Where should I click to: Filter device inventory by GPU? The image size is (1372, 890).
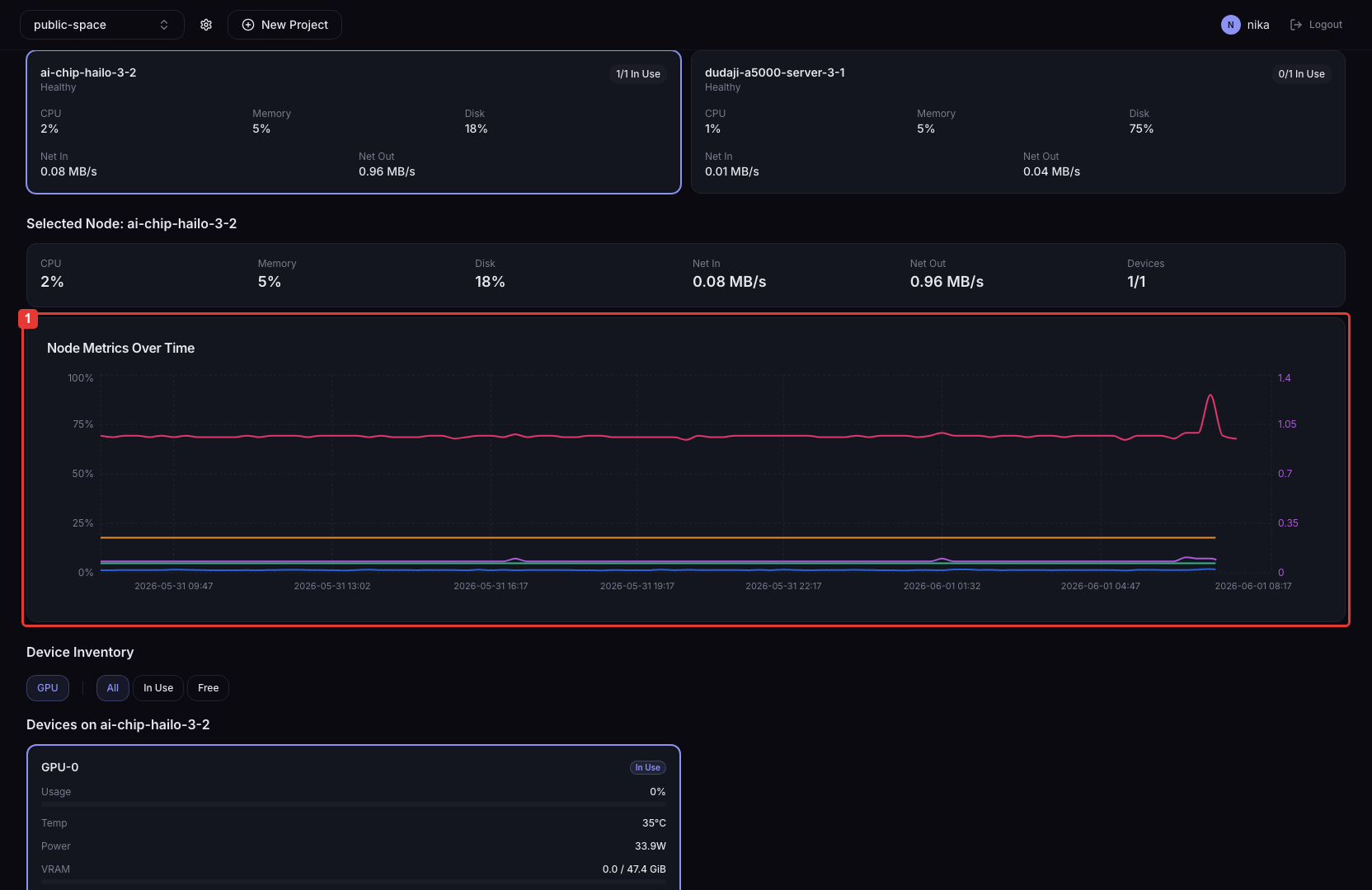pyautogui.click(x=48, y=688)
